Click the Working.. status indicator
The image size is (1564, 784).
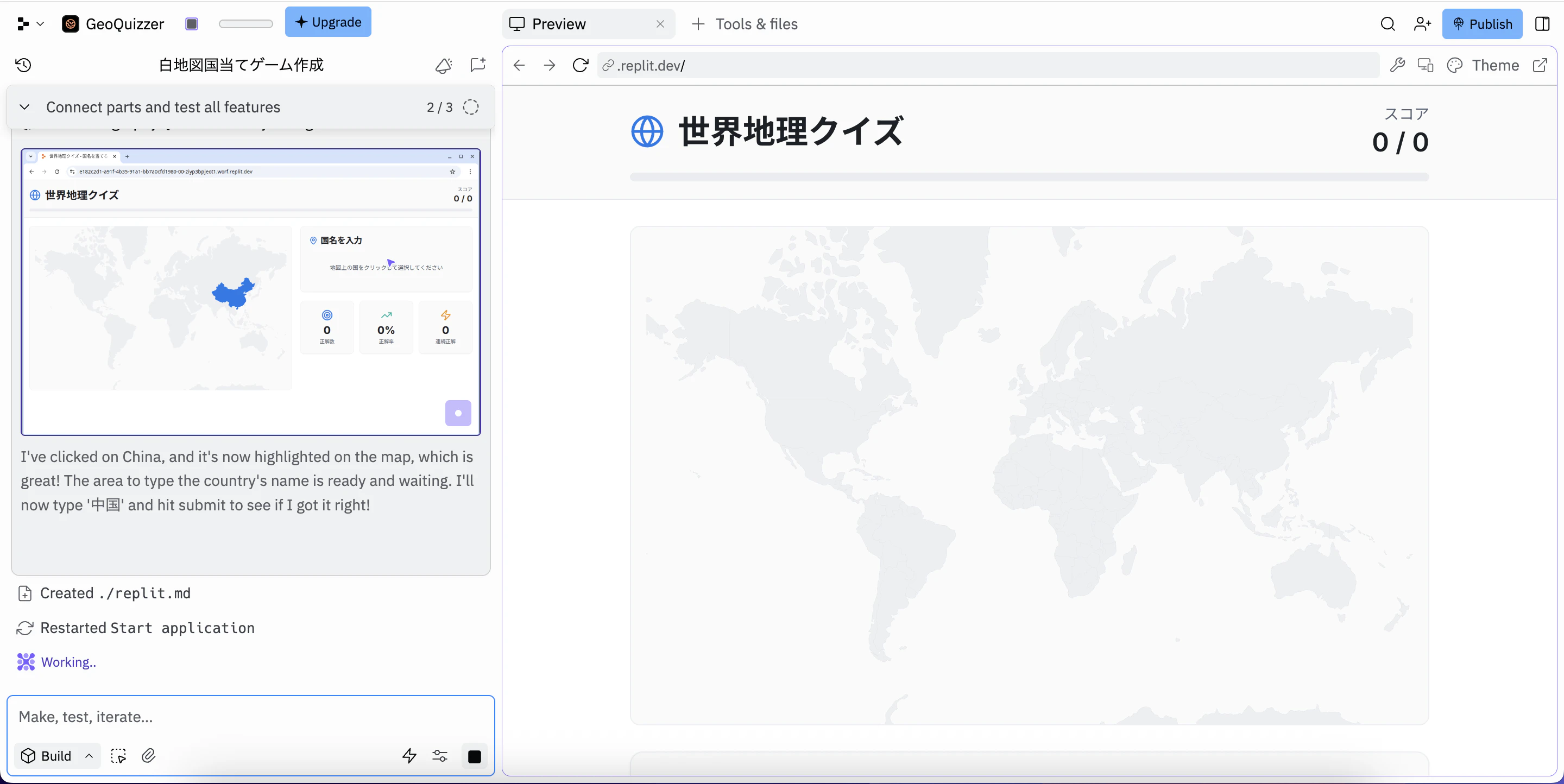56,661
